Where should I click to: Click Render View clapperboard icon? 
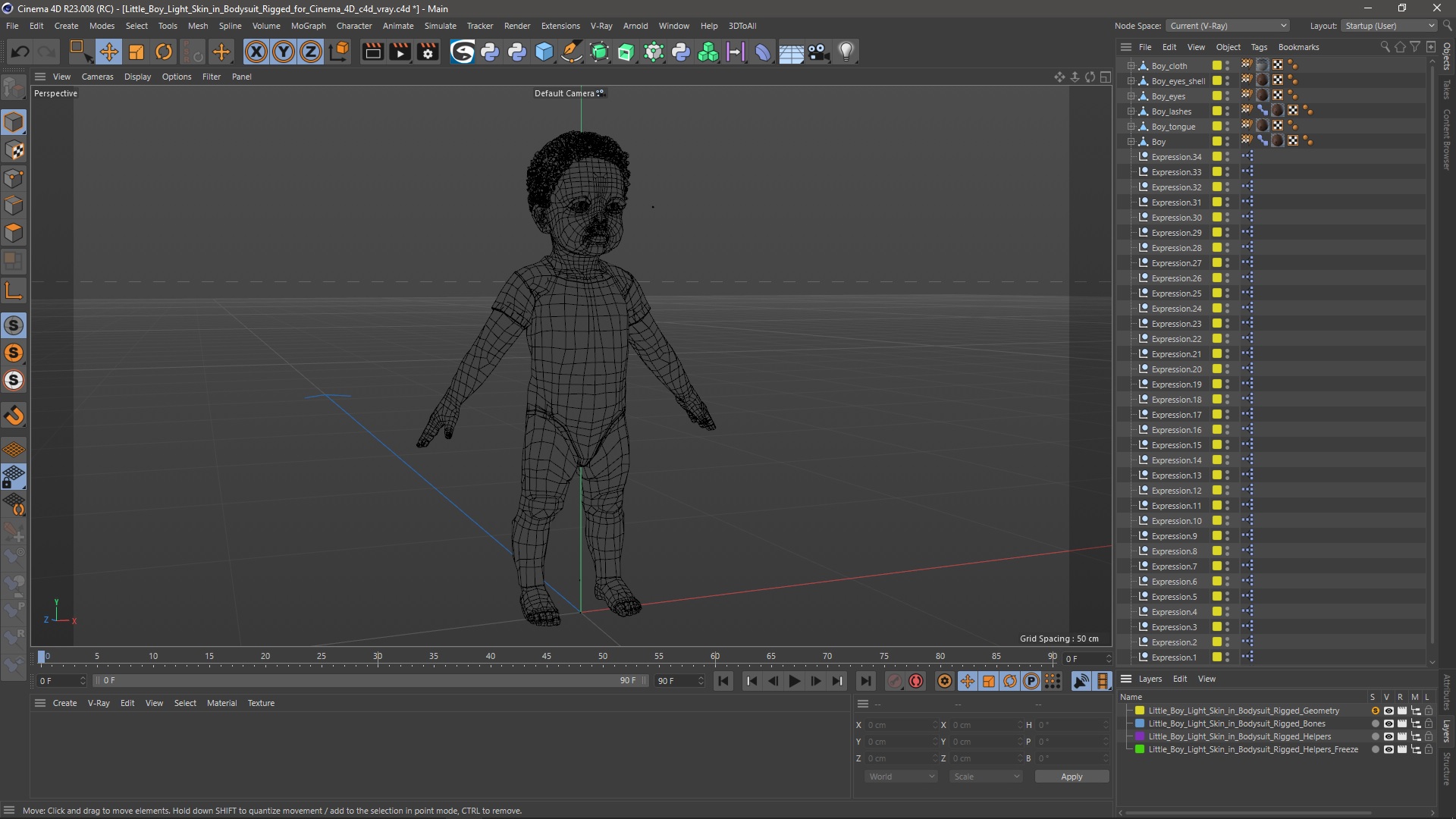click(x=372, y=52)
